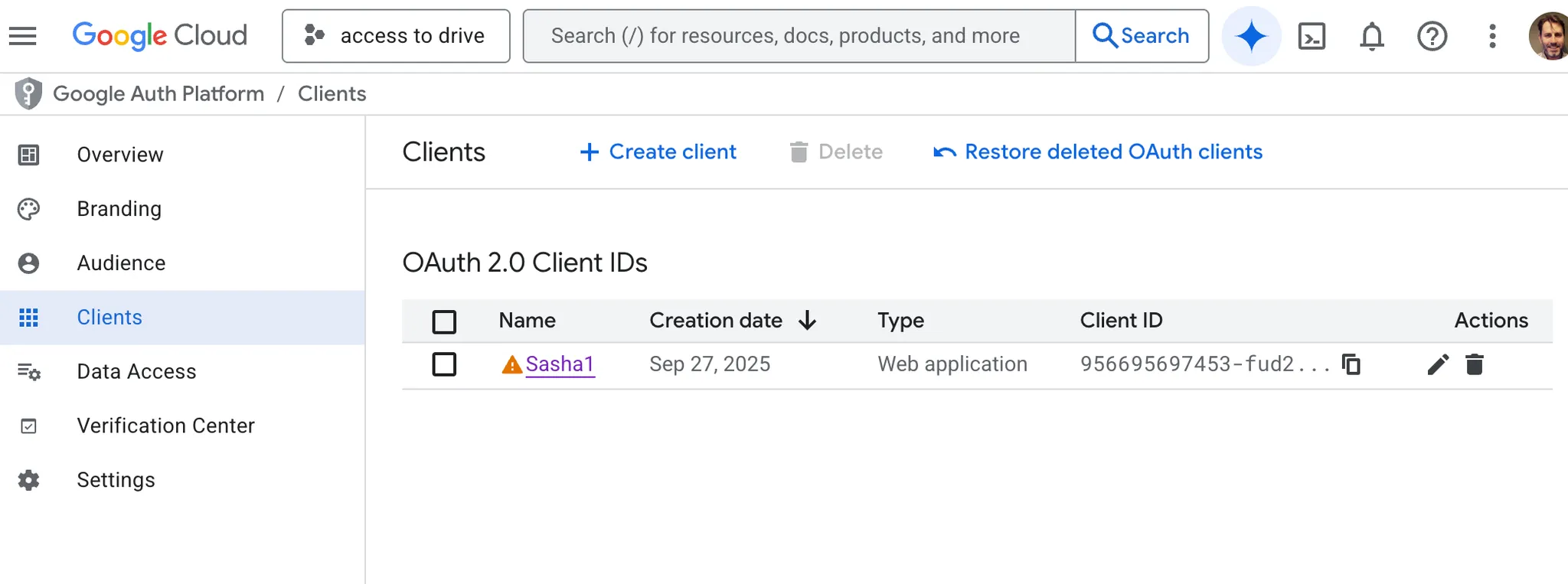Delete Sasha1 using the row trash icon

coord(1475,364)
